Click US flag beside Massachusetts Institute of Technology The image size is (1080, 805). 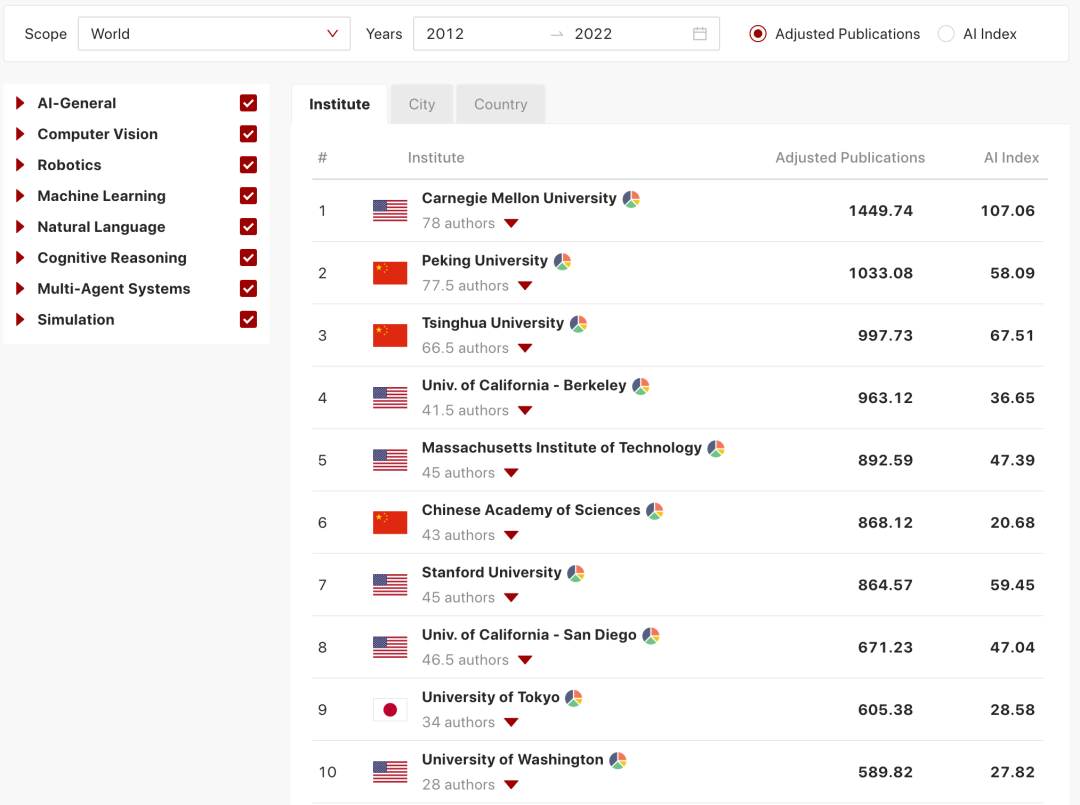click(x=390, y=460)
